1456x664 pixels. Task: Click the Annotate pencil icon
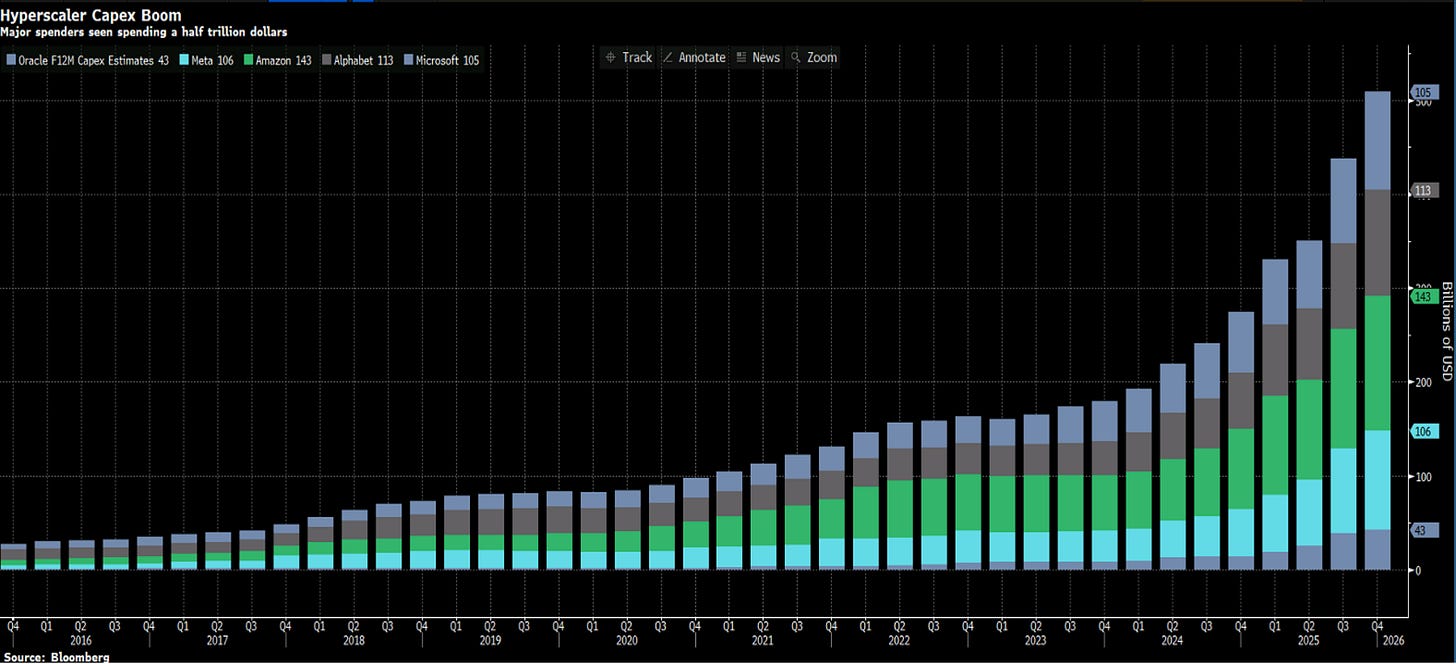pyautogui.click(x=669, y=58)
